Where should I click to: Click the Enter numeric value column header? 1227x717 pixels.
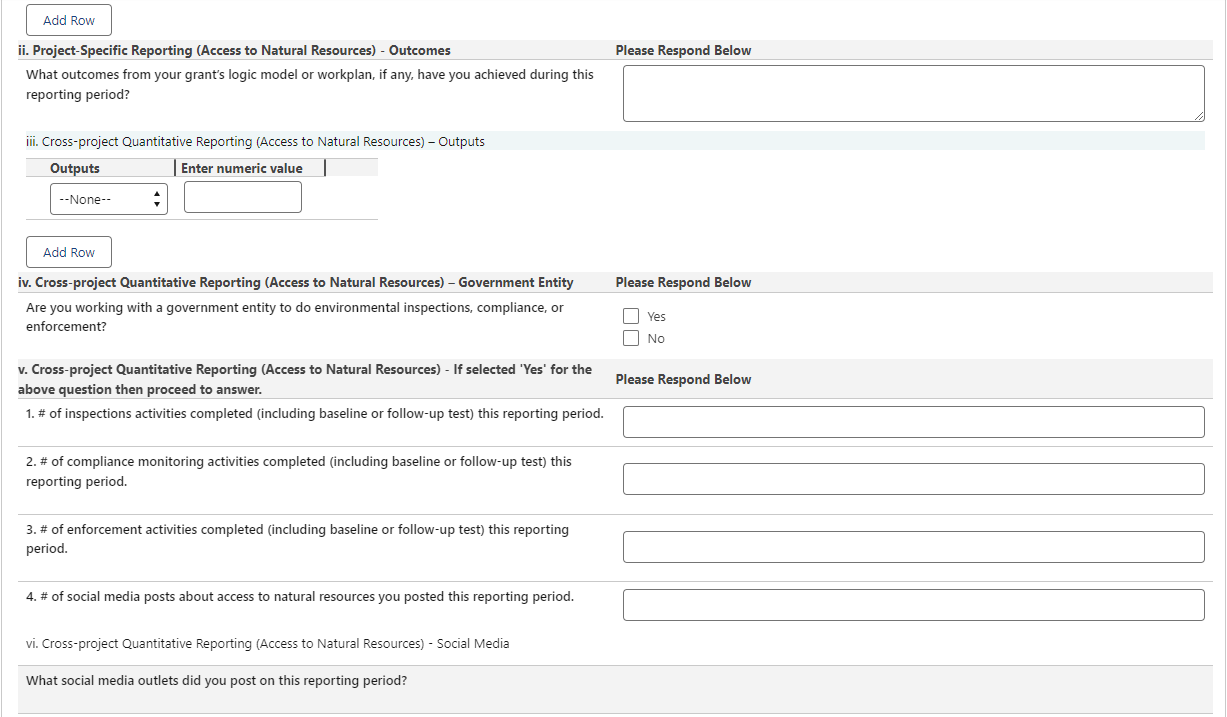(x=241, y=168)
